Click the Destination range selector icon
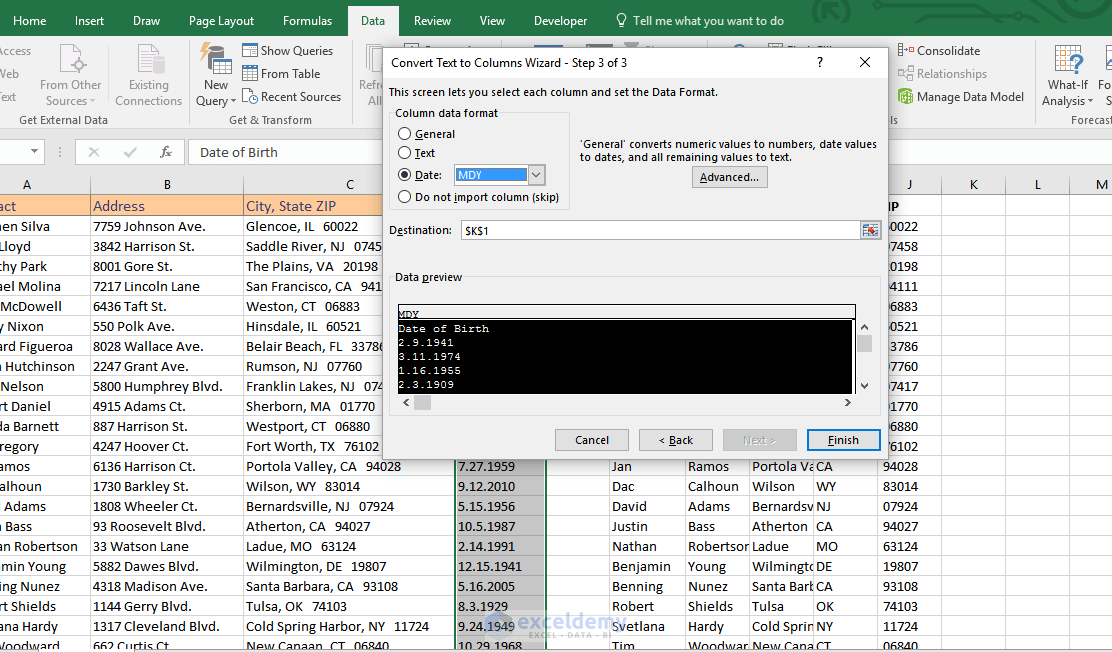This screenshot has width=1112, height=652. 870,229
